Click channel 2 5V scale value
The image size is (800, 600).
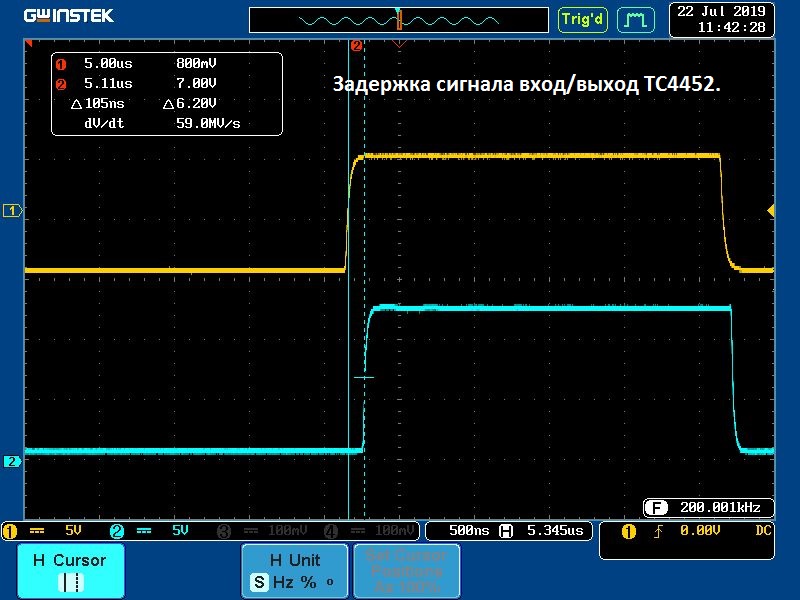pyautogui.click(x=180, y=531)
